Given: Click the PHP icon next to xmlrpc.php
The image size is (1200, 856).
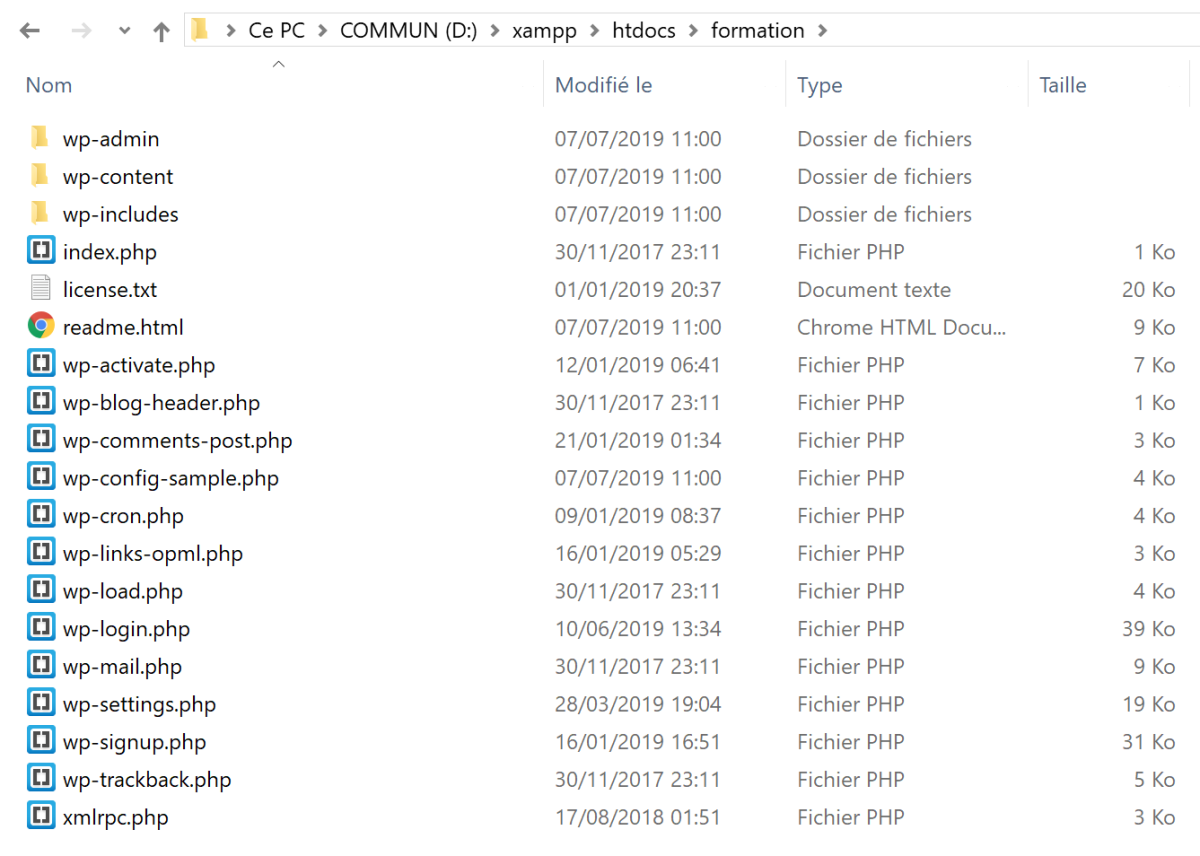Looking at the screenshot, I should click(40, 816).
